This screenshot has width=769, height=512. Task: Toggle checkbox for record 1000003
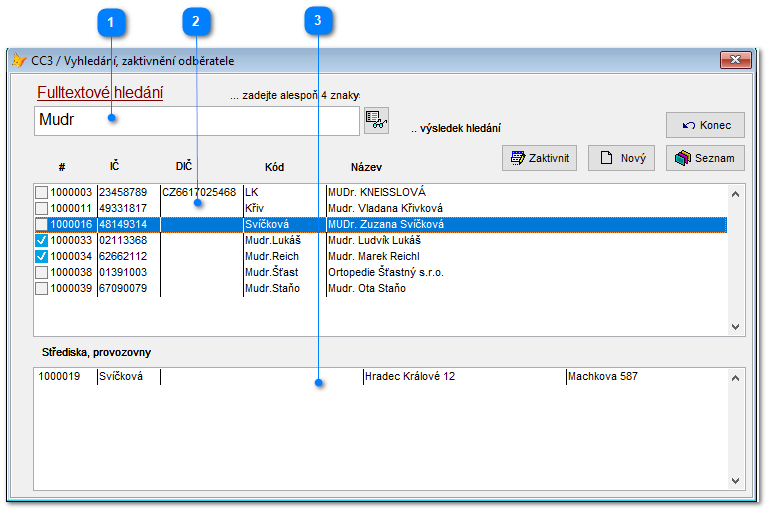coord(41,192)
